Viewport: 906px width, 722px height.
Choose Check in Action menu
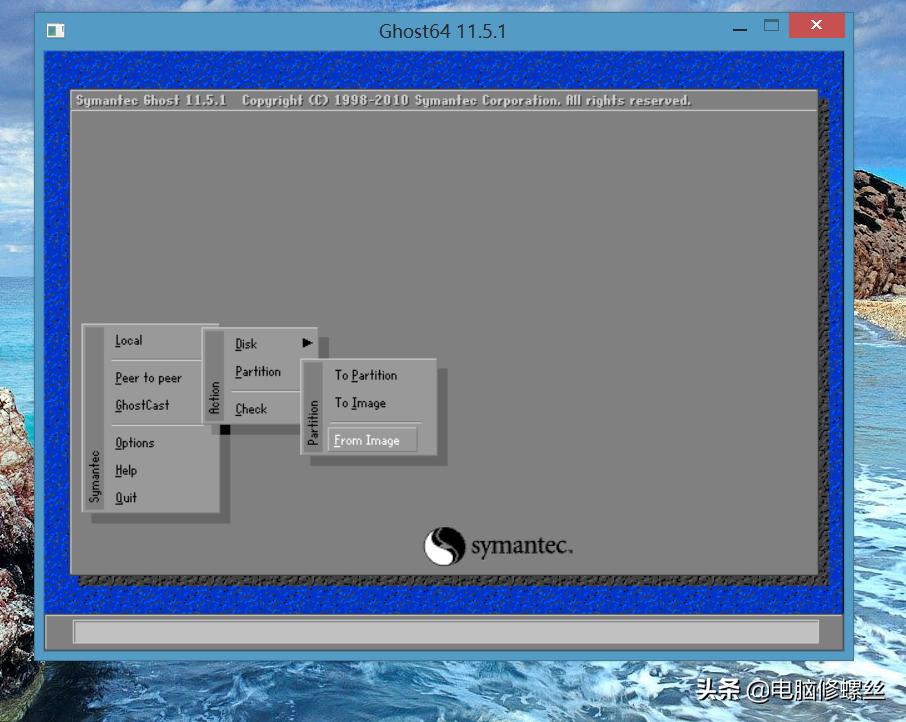pyautogui.click(x=251, y=410)
